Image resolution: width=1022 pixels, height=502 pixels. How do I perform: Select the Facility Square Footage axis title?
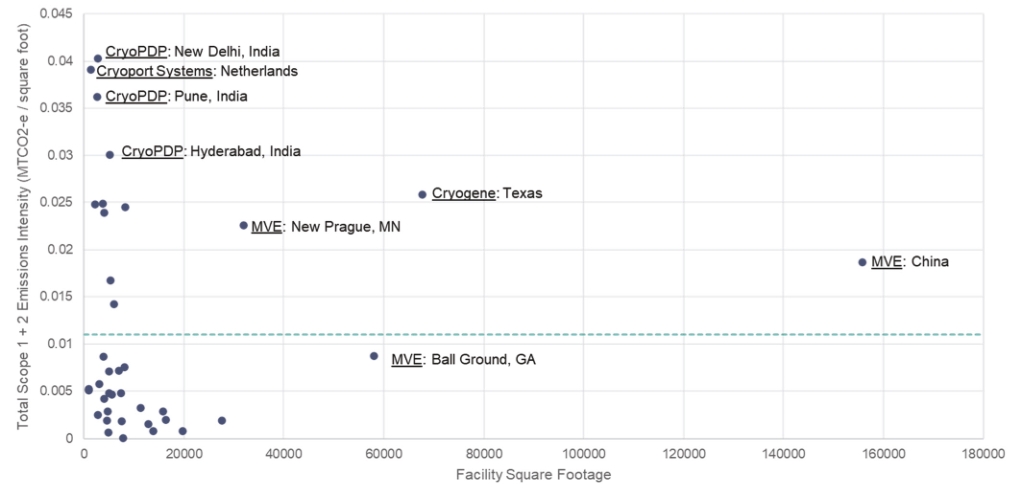click(532, 475)
